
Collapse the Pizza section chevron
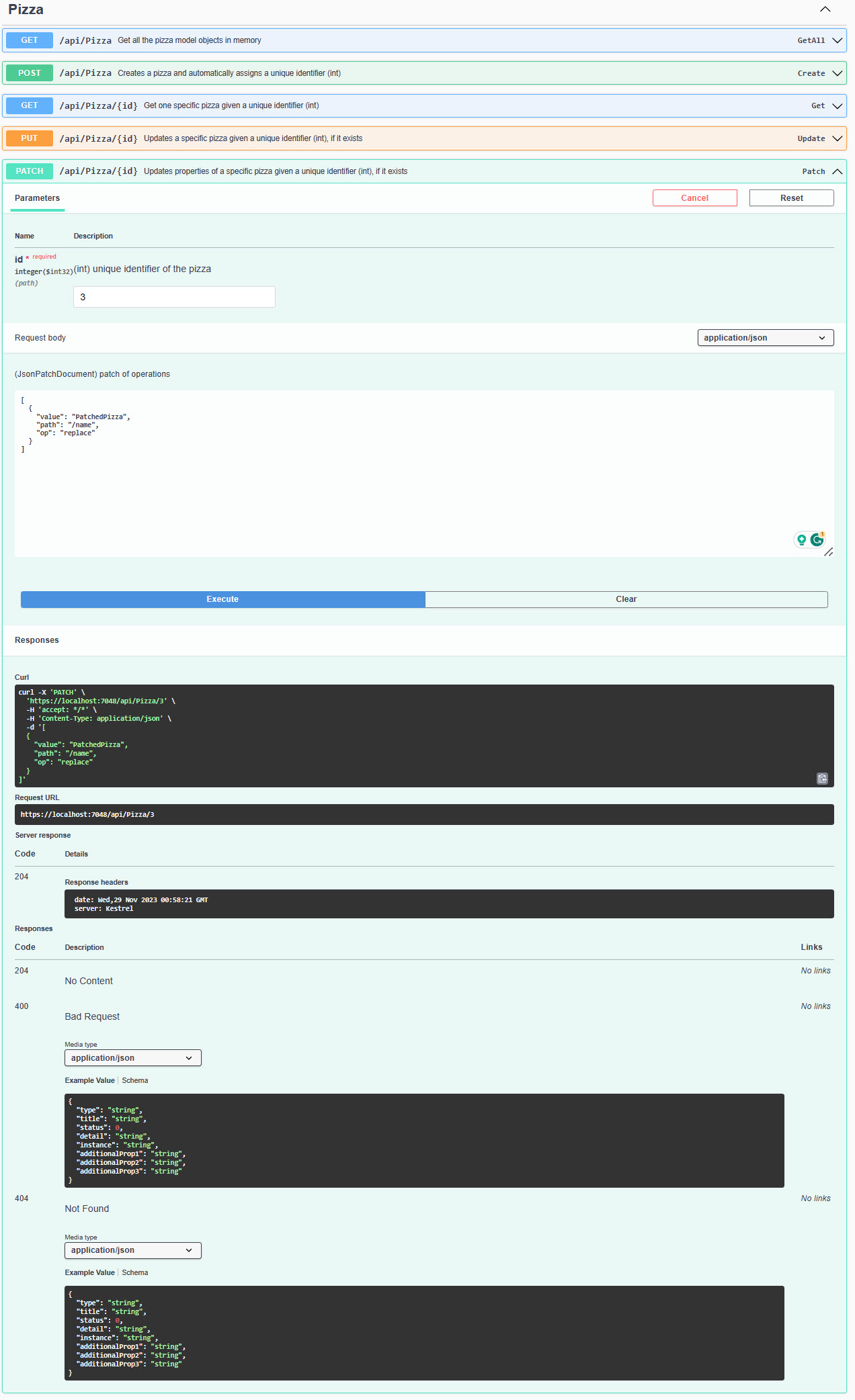[x=825, y=9]
